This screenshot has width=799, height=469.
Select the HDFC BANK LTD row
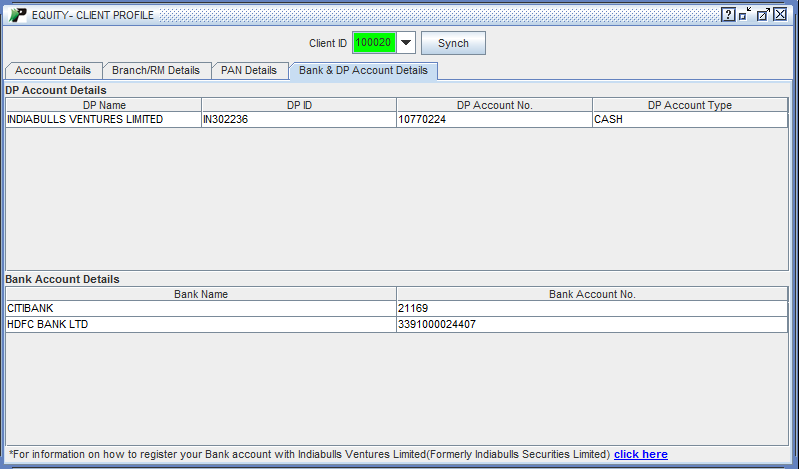tap(201, 324)
